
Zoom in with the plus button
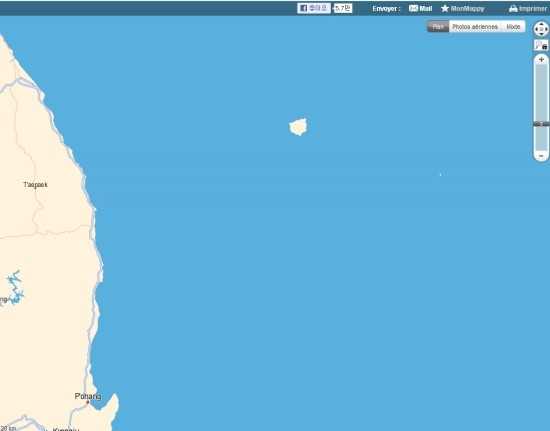(x=541, y=60)
